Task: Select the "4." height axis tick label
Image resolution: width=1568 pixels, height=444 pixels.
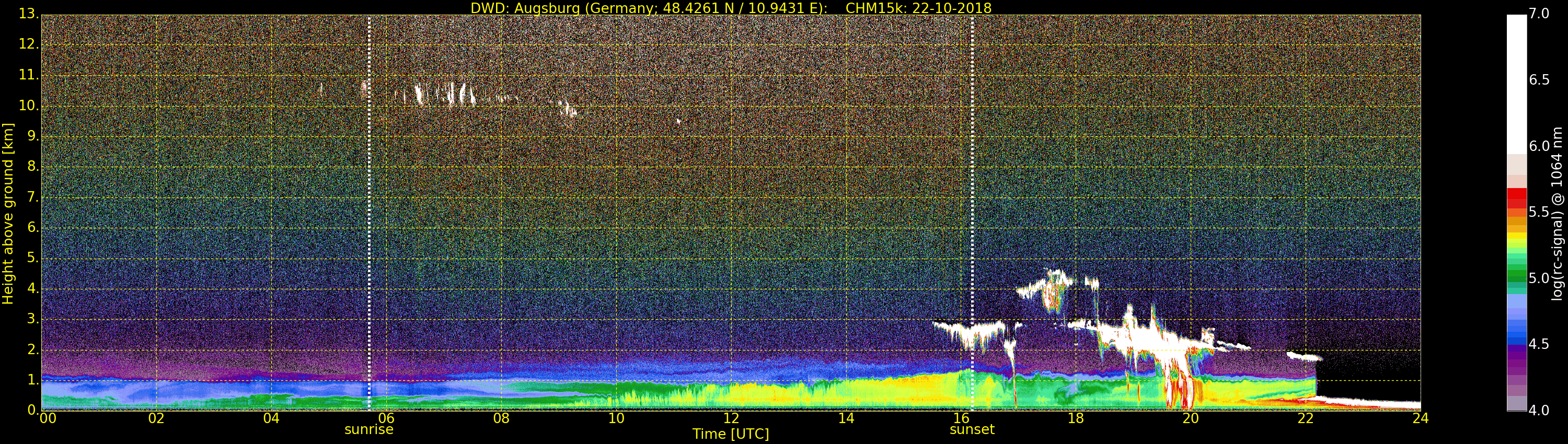Action: point(33,288)
